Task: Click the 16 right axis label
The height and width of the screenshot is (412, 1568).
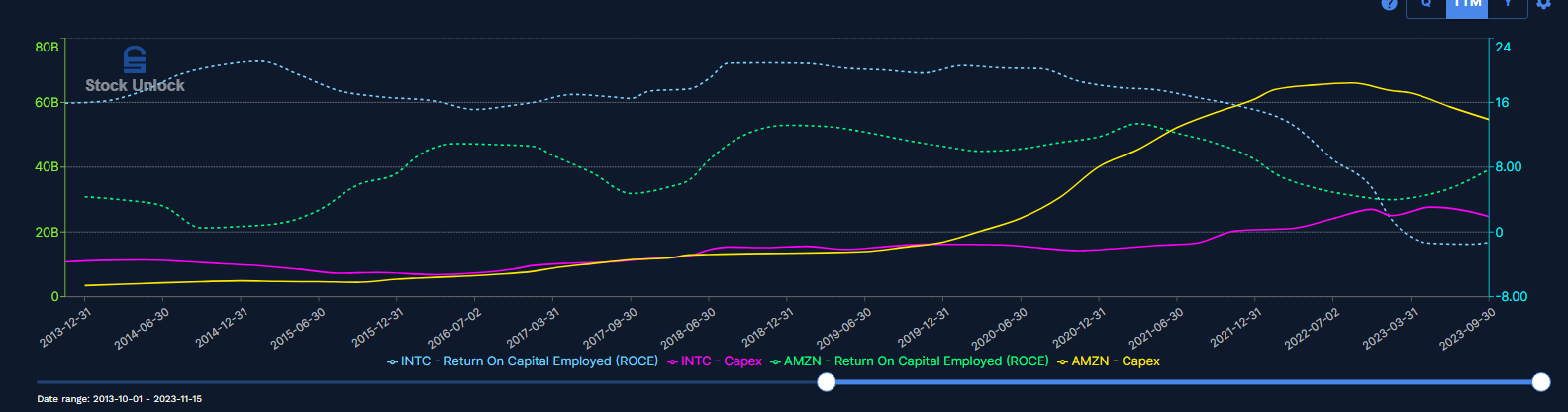Action: click(1503, 102)
